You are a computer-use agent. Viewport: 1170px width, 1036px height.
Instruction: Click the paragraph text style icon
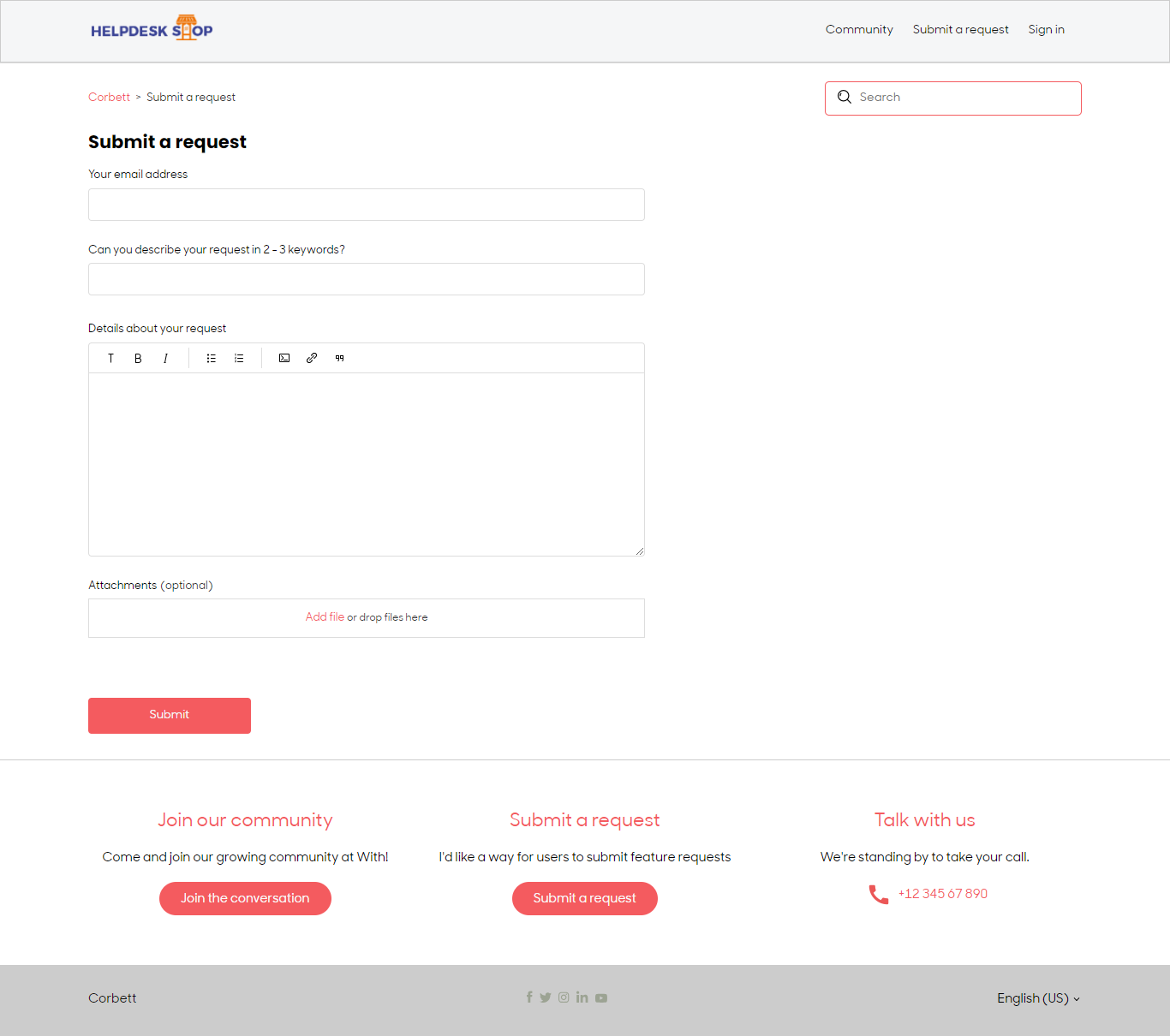[110, 359]
